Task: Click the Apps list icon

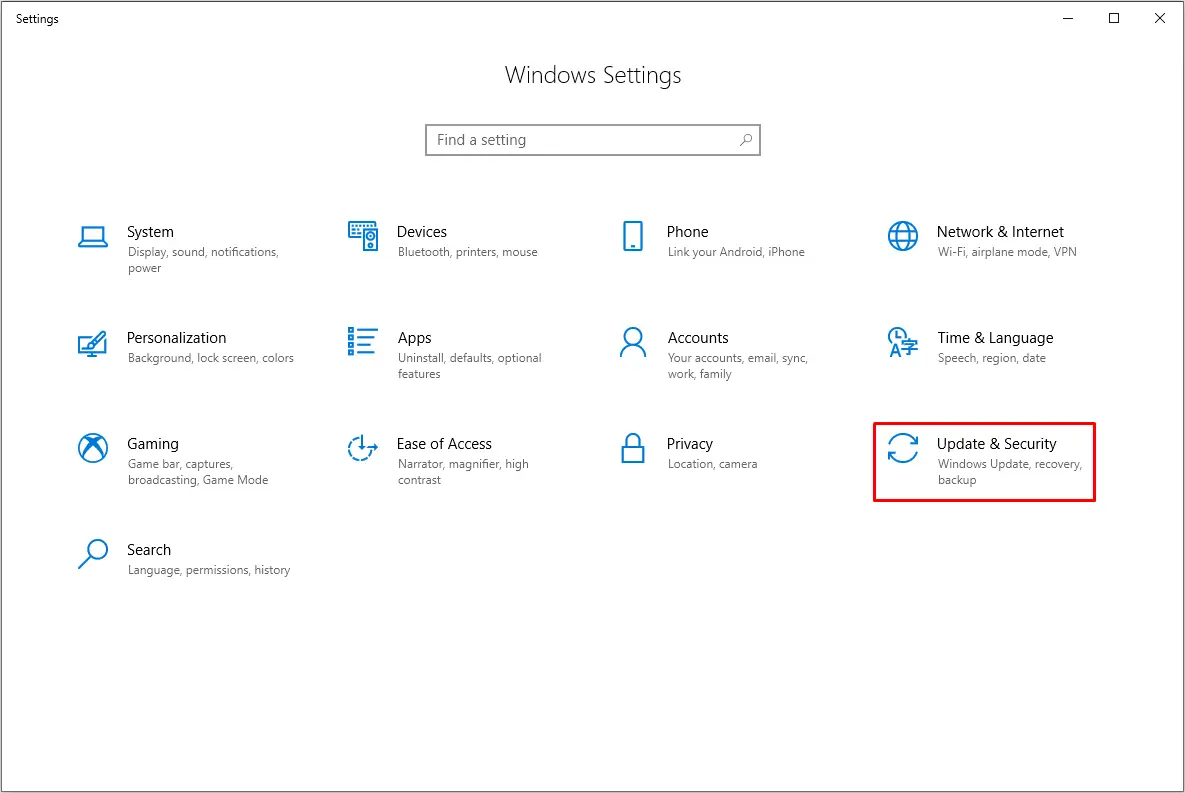Action: pos(363,342)
